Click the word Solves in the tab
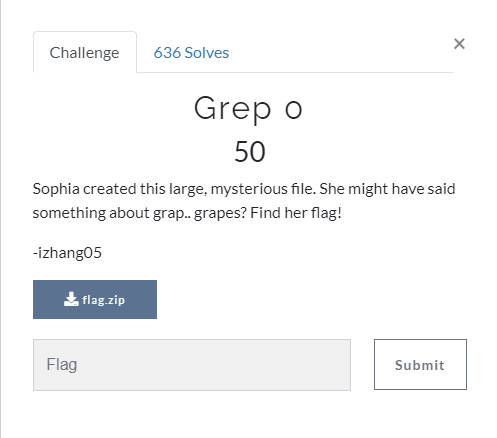497x438 pixels. point(207,53)
